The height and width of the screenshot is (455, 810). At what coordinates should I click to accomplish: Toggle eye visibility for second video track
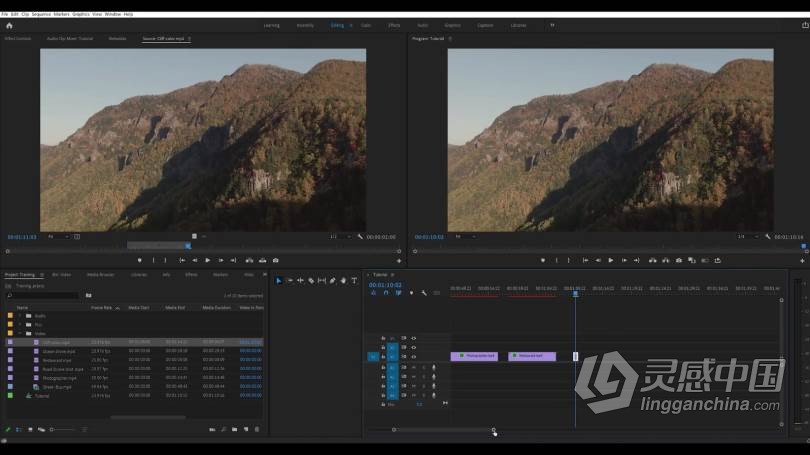413,347
